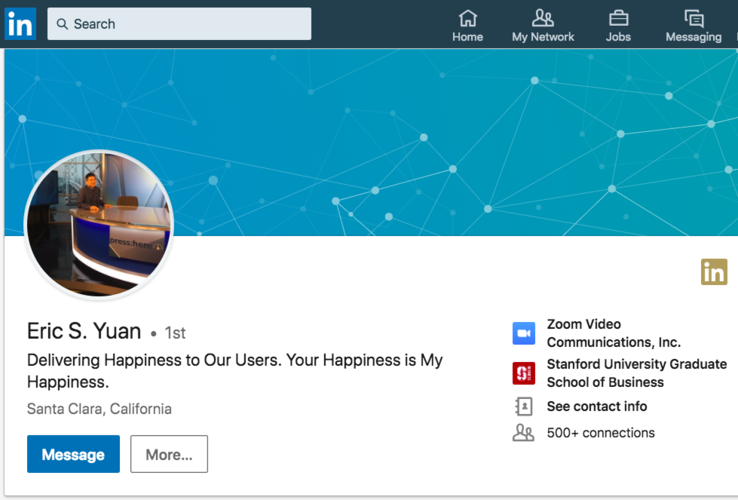Image resolution: width=738 pixels, height=500 pixels.
Task: Click the connections people icon
Action: 523,433
